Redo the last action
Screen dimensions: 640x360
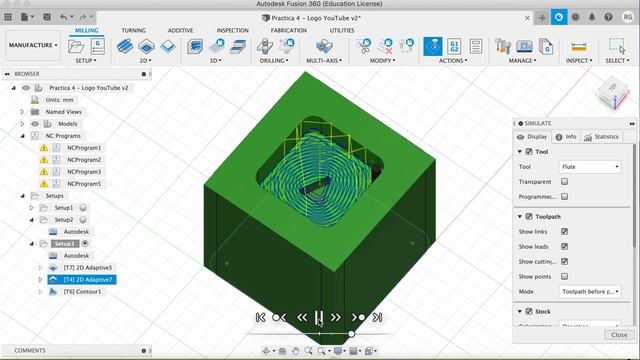point(83,17)
